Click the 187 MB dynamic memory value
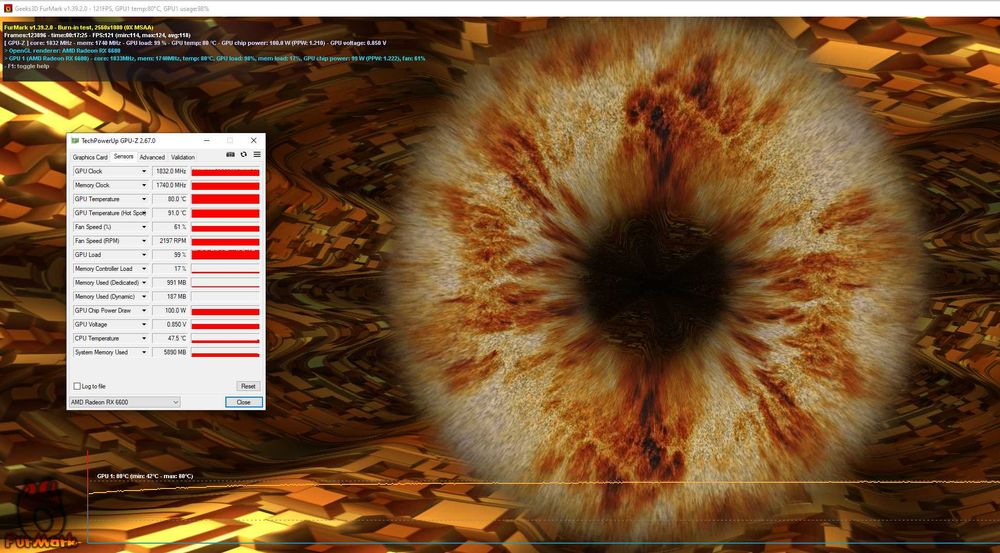The image size is (1000, 553). pos(170,297)
